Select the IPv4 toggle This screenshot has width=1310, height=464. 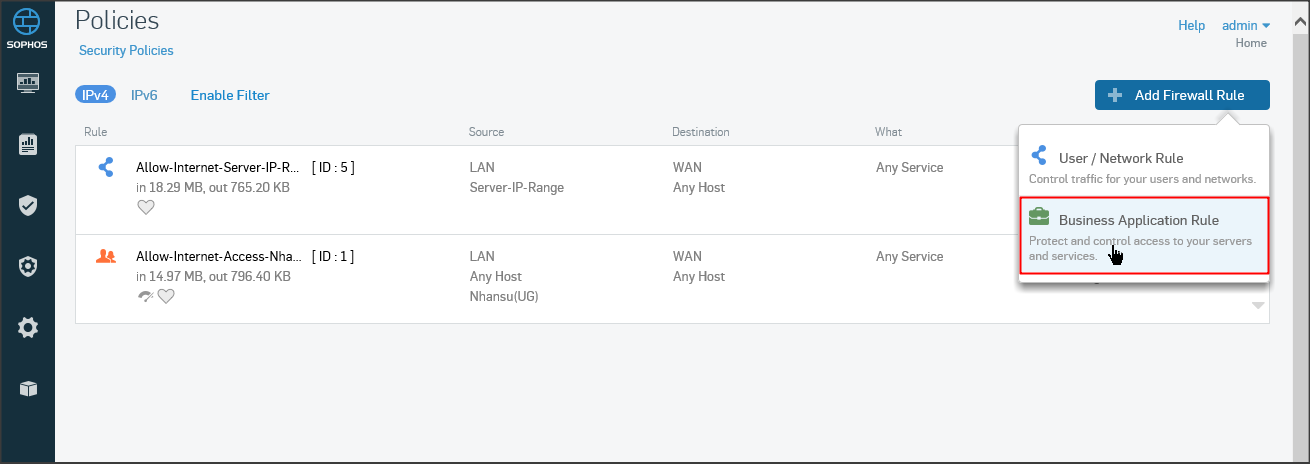(x=95, y=95)
